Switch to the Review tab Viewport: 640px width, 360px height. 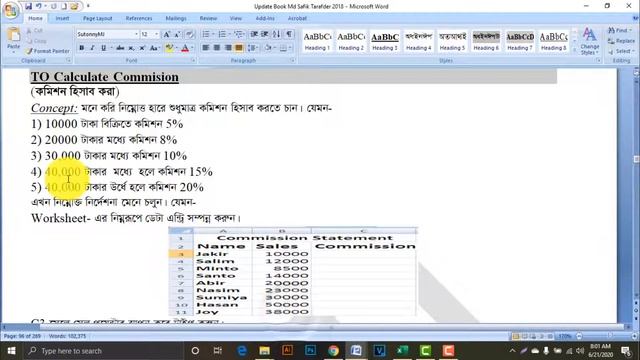tap(208, 18)
